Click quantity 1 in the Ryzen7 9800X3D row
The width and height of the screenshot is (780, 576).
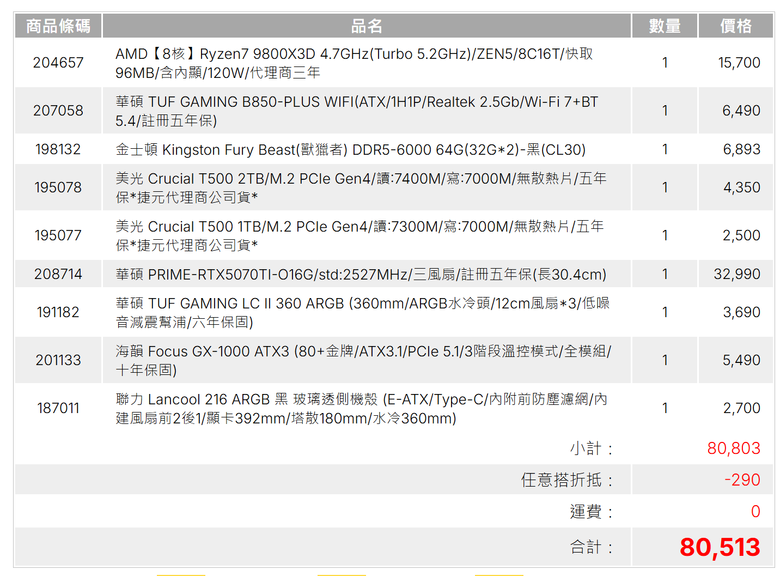point(665,63)
